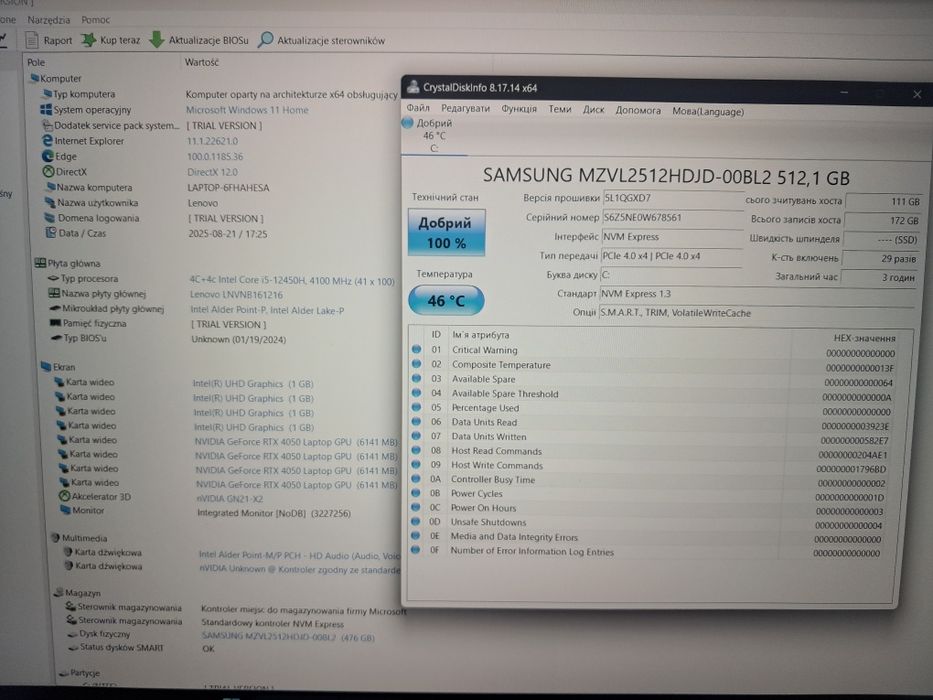Open the Теми menu in CrystalDiskInfo
The image size is (933, 700).
tap(560, 109)
